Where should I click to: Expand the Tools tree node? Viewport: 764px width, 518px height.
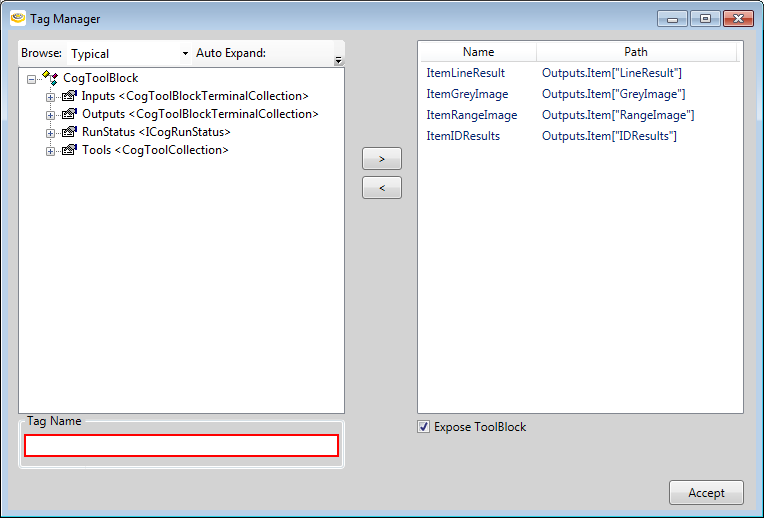[x=50, y=151]
